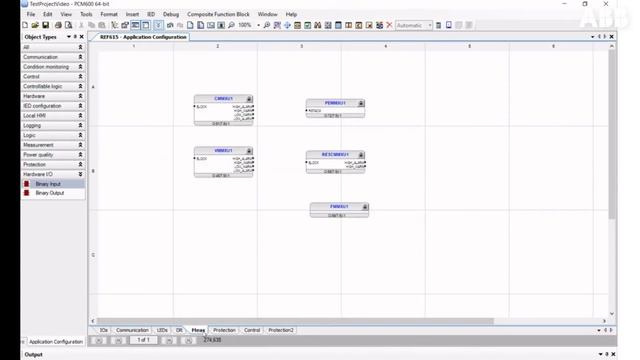Click the zoom magnifier left of 100%

click(x=231, y=25)
